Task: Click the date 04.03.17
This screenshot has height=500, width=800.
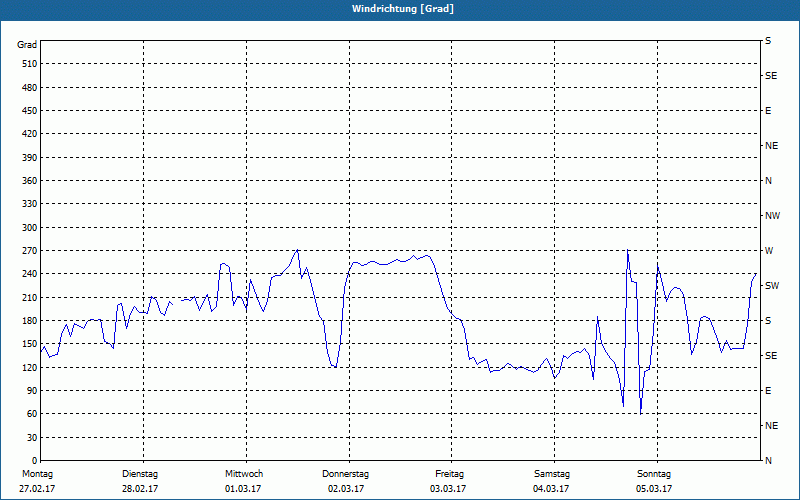Action: [551, 489]
